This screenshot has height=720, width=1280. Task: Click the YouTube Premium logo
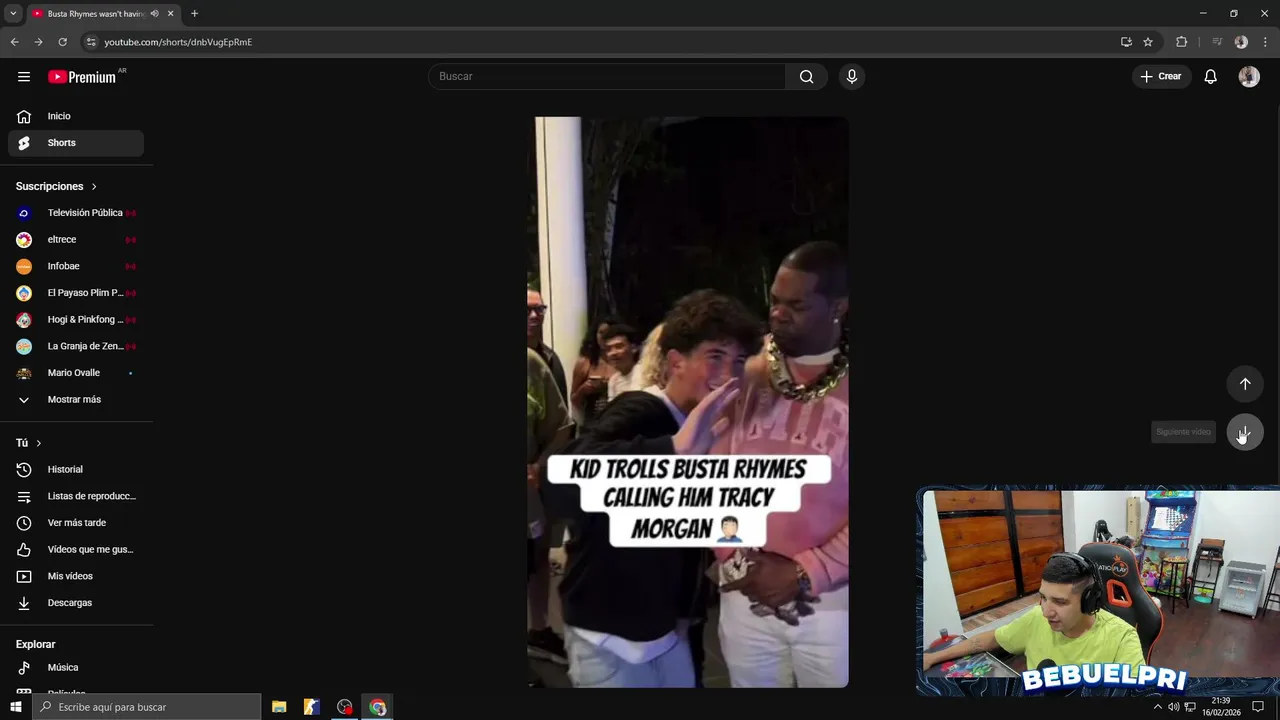tap(82, 77)
